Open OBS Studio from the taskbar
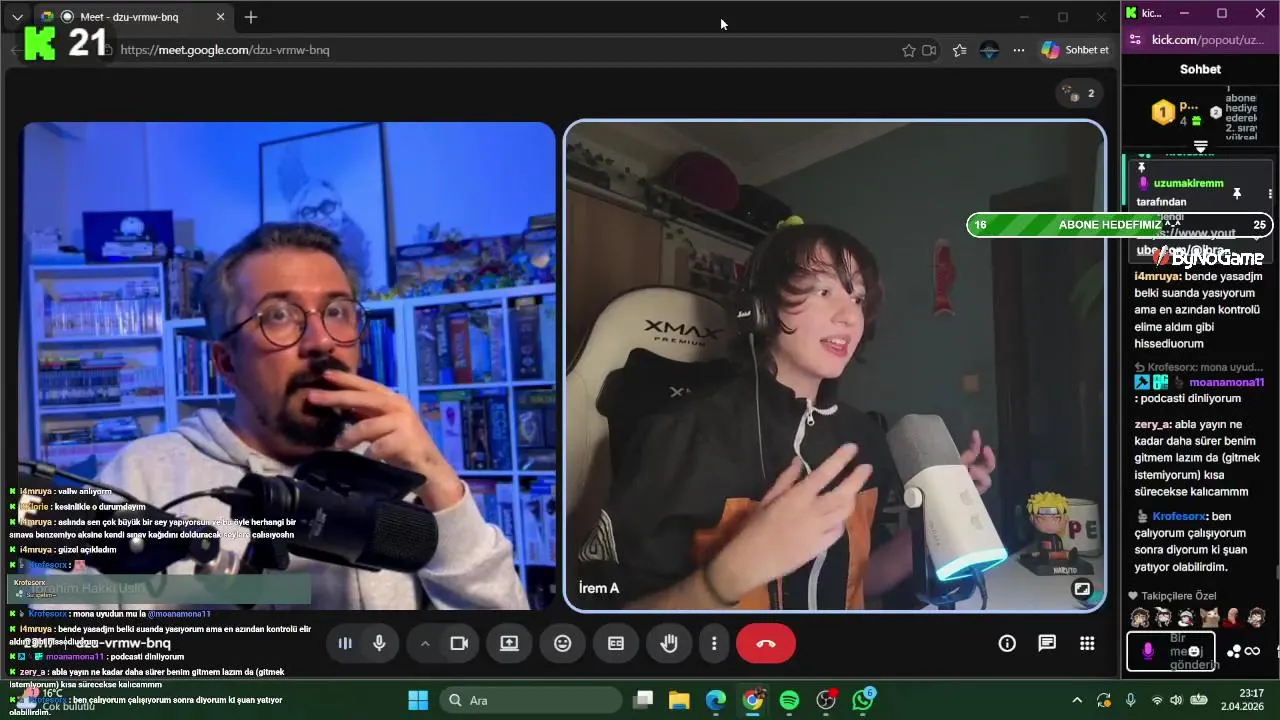The width and height of the screenshot is (1280, 720). [x=826, y=700]
